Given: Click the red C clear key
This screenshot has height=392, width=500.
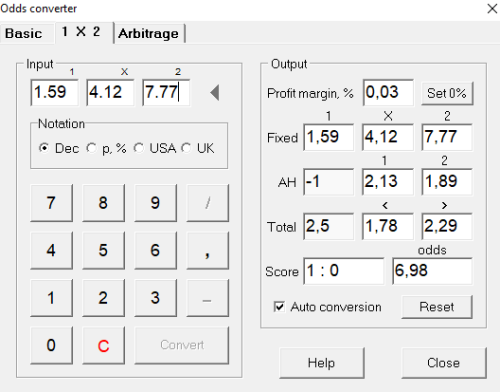Looking at the screenshot, I should tap(103, 345).
